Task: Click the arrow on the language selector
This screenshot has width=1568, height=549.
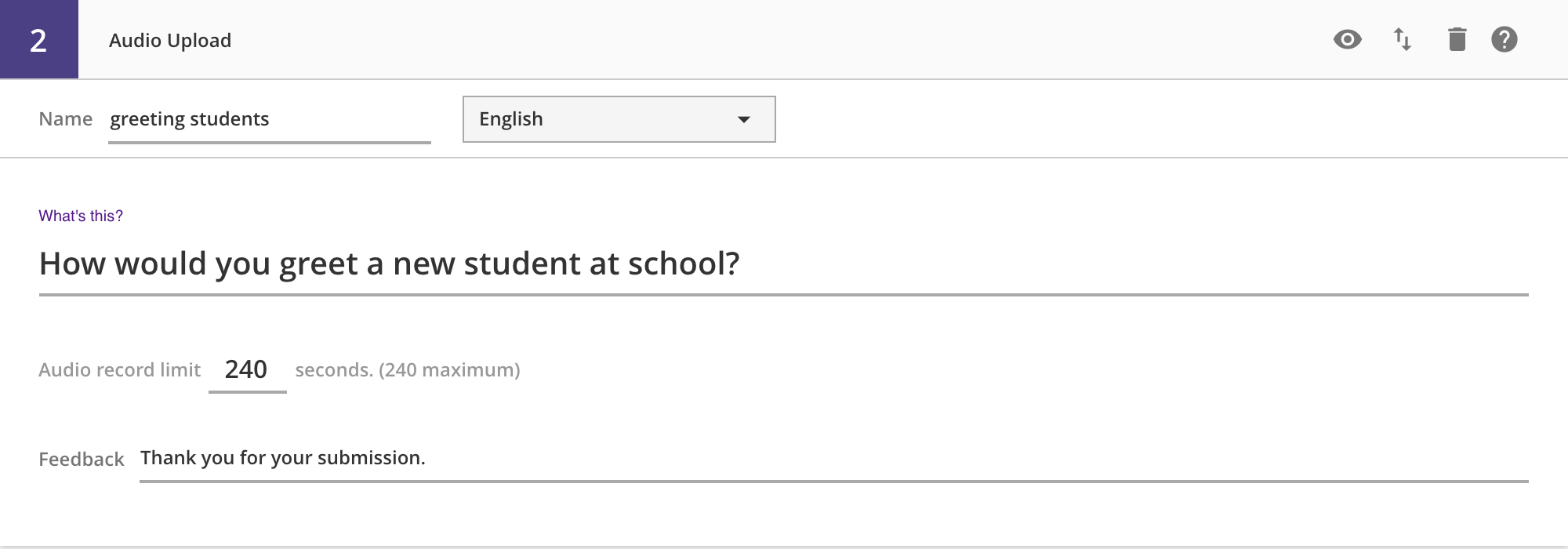Action: pyautogui.click(x=744, y=119)
